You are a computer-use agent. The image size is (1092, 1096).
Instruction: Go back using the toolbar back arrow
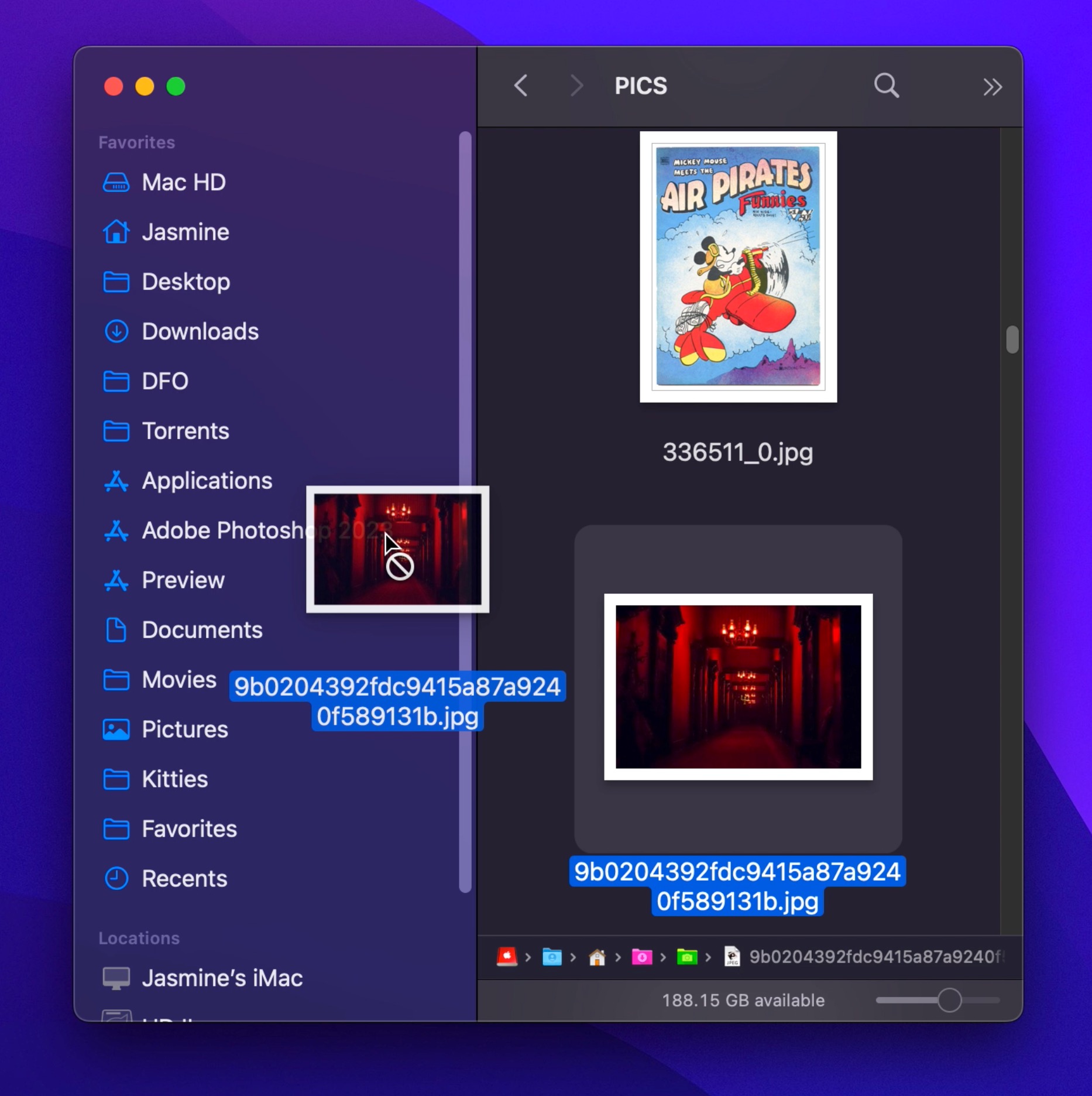click(521, 86)
